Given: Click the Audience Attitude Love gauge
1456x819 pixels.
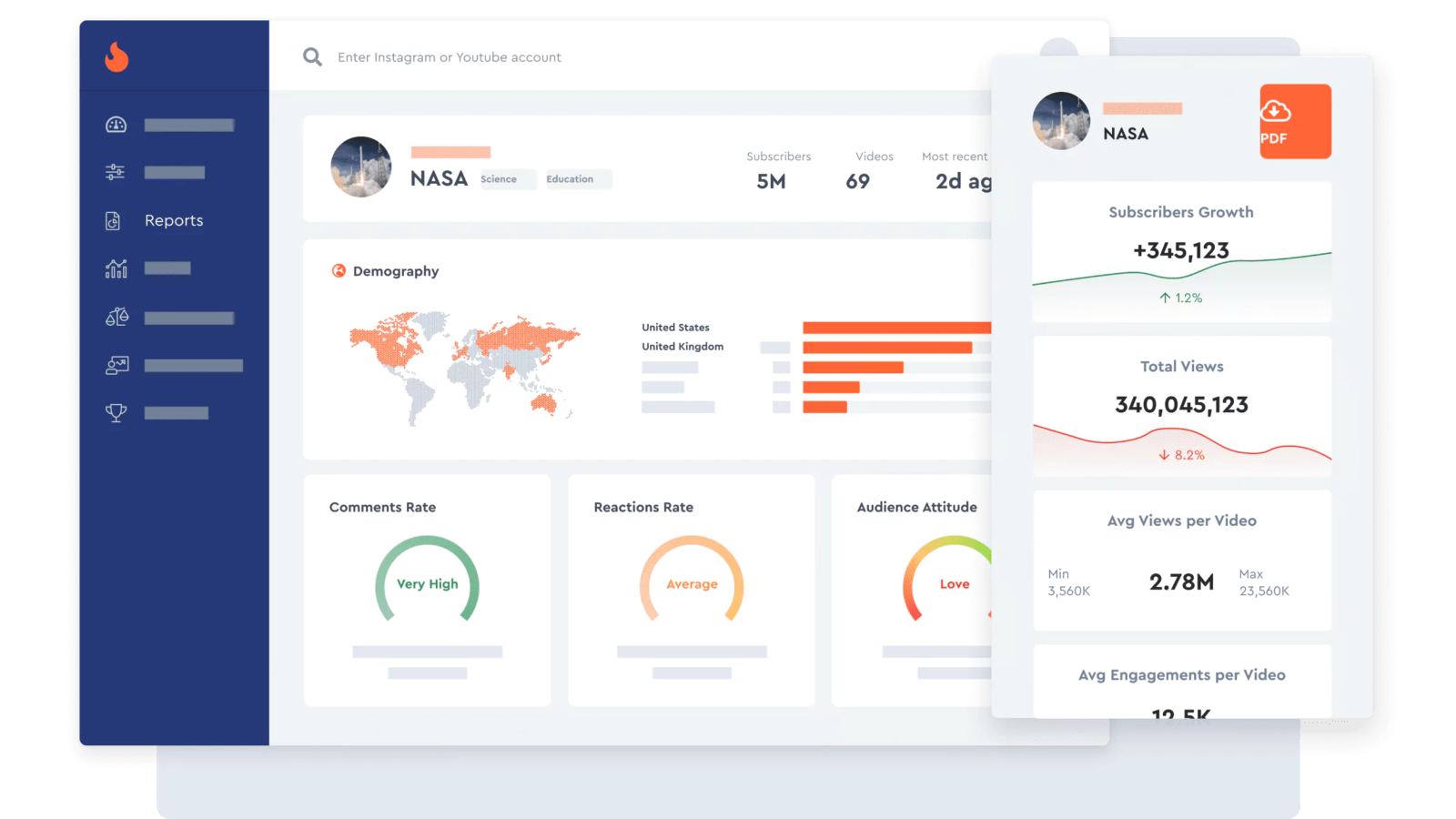Looking at the screenshot, I should tap(948, 581).
